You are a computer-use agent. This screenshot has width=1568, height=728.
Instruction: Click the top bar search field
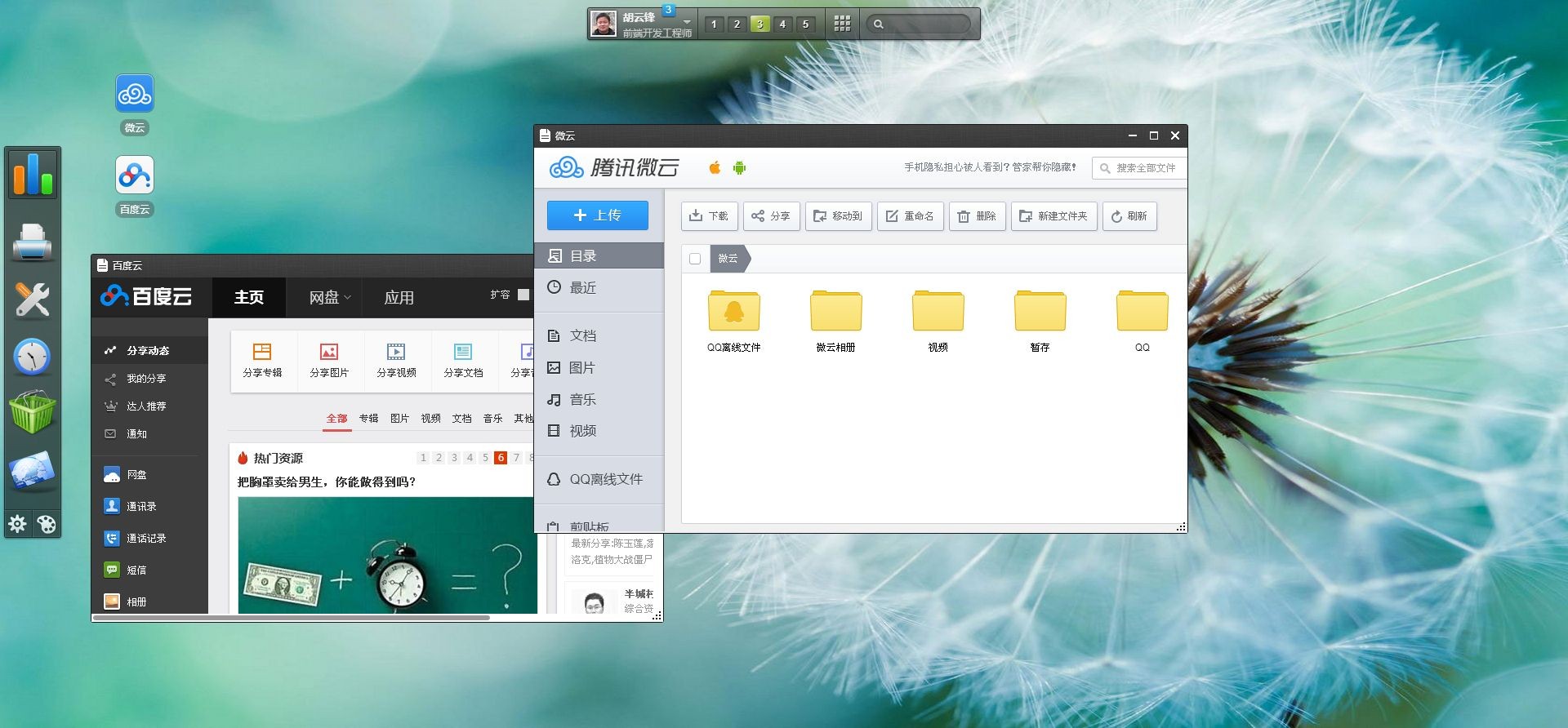click(x=918, y=24)
